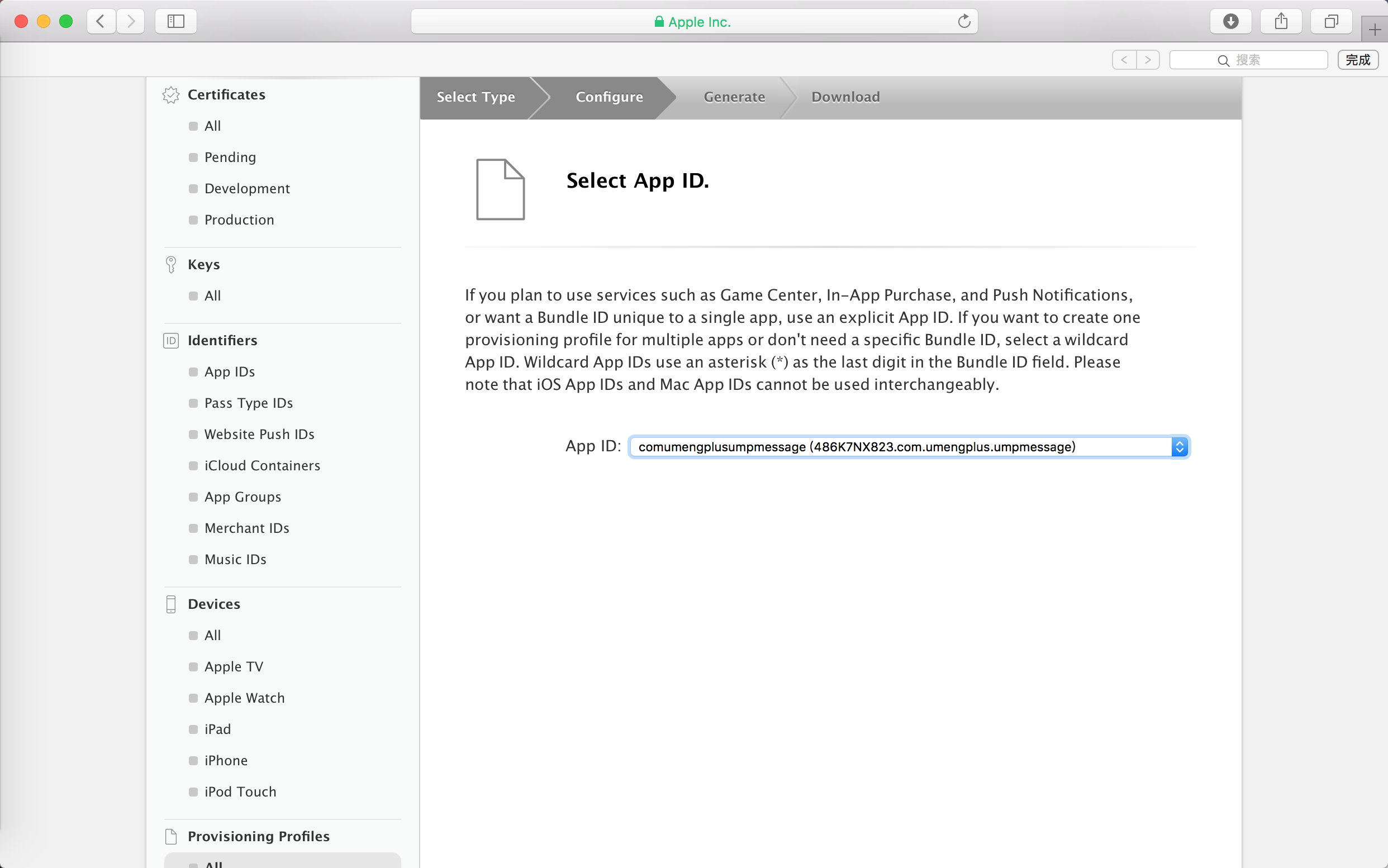This screenshot has height=868, width=1388.
Task: Open All under Certificates
Action: tap(212, 126)
